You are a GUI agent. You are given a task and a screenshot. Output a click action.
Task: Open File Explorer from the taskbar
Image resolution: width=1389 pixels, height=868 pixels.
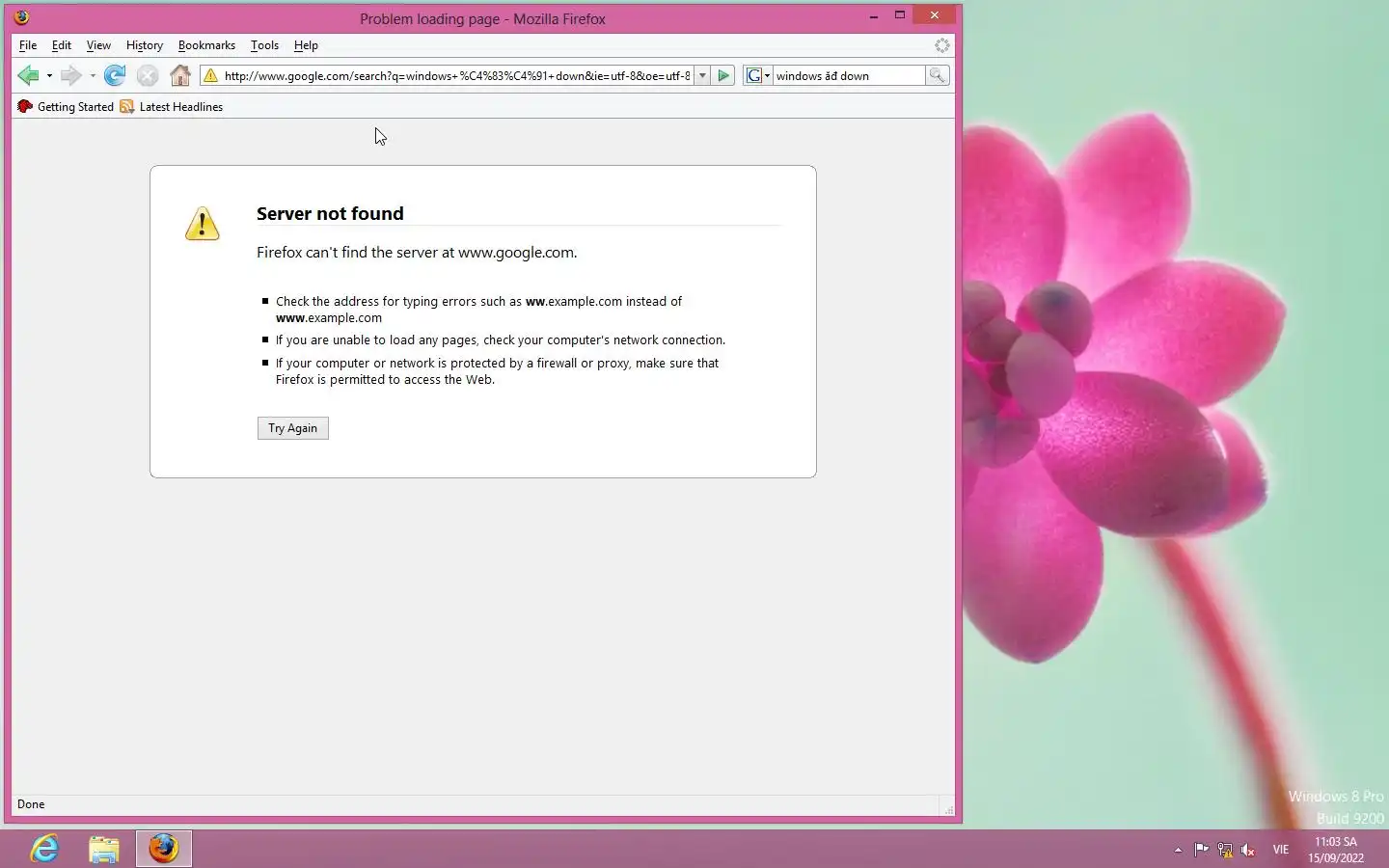(x=104, y=849)
